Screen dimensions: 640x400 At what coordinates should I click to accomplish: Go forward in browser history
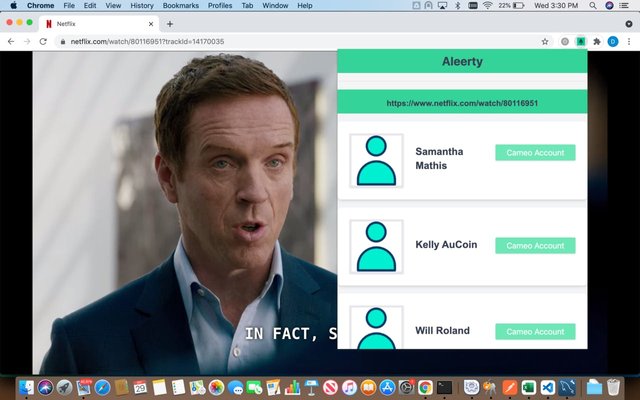click(27, 41)
